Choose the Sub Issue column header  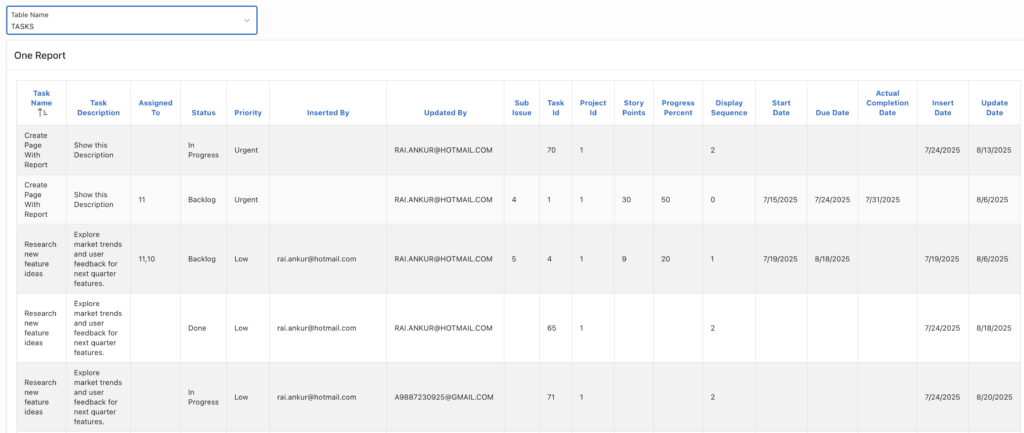click(x=522, y=108)
